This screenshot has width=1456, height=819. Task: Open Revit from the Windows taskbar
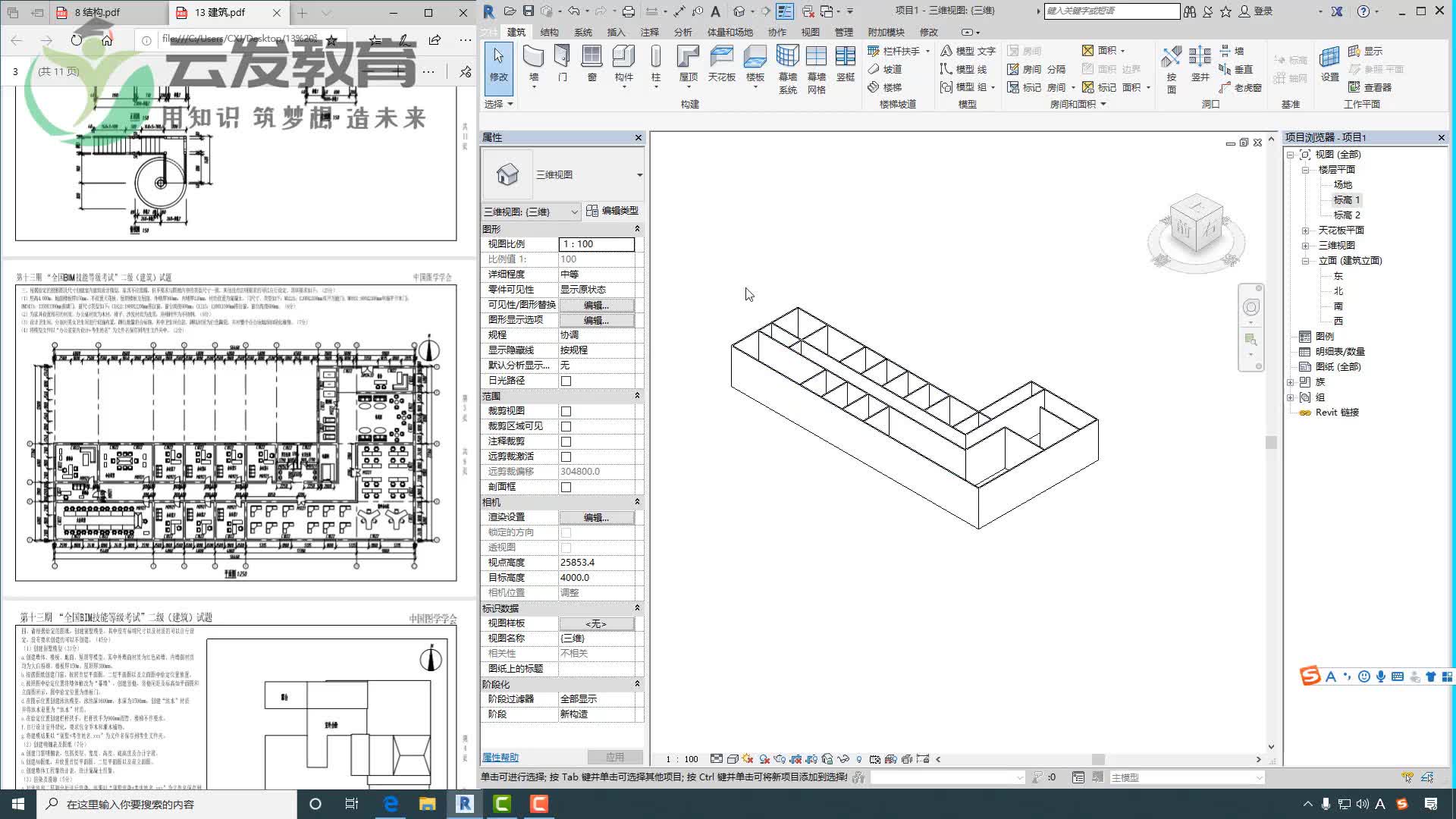[465, 804]
